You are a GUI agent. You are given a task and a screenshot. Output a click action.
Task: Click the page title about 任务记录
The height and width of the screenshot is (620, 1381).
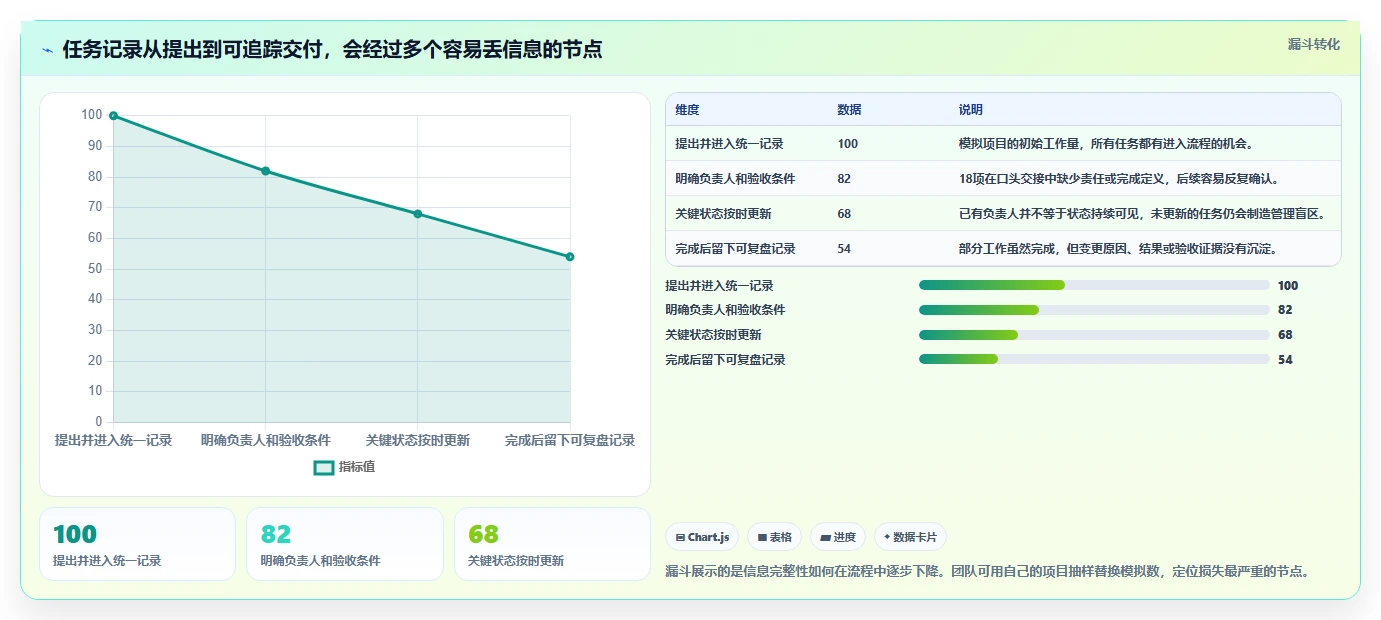tap(332, 50)
